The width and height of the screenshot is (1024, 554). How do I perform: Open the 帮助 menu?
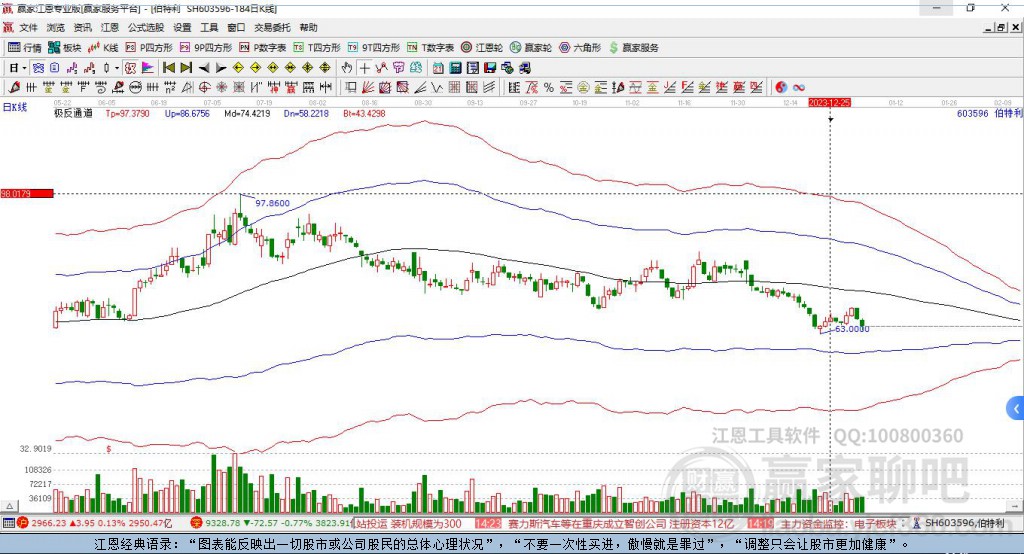pos(308,27)
